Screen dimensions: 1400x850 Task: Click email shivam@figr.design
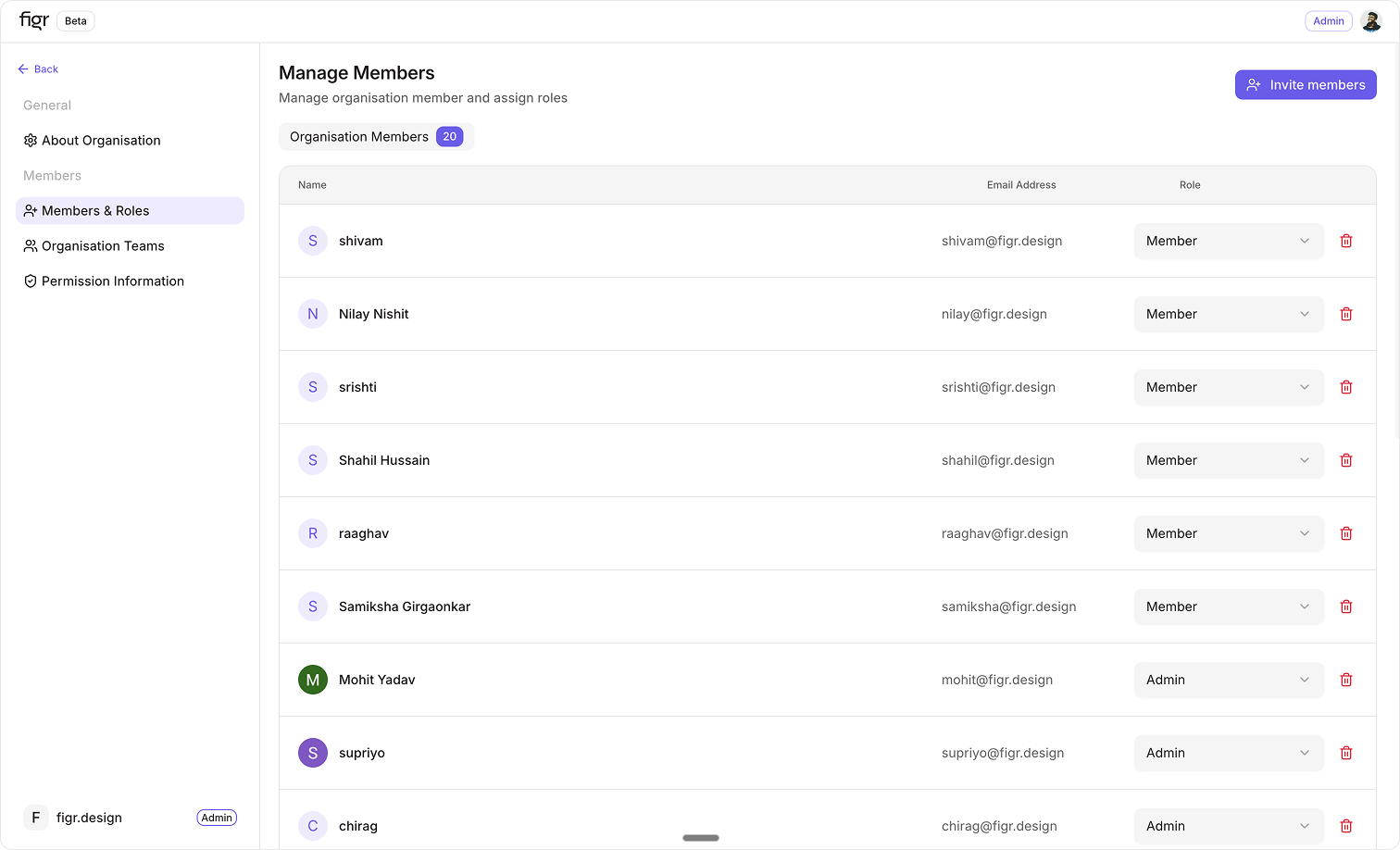point(1002,241)
